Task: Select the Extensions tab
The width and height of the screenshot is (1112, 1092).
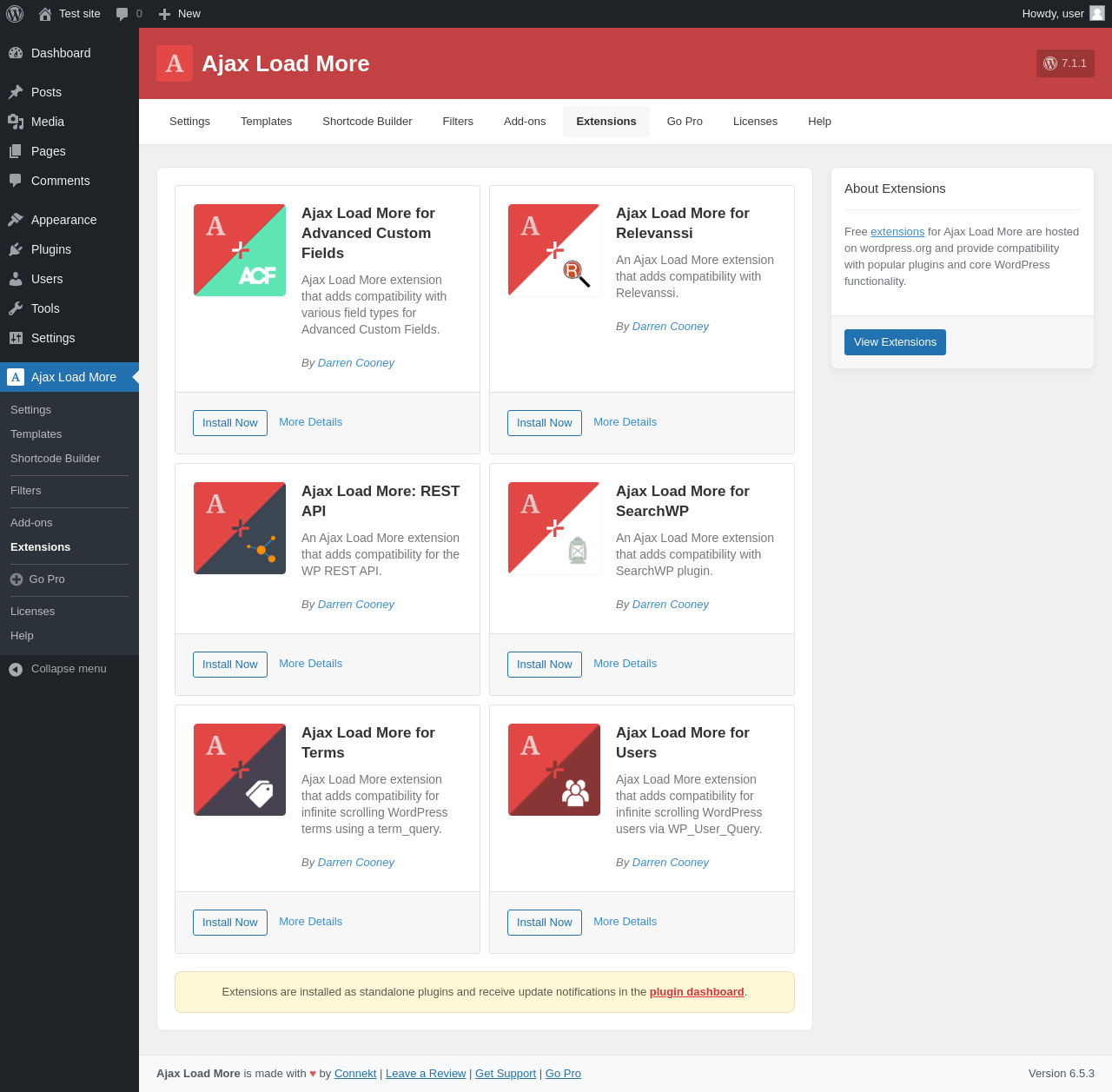Action: pos(606,122)
